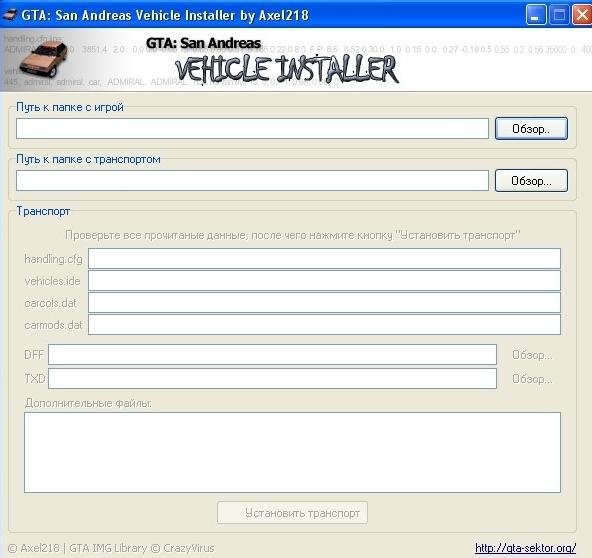This screenshot has height=558, width=592.
Task: Click the Установить транспорт install button
Action: [292, 513]
